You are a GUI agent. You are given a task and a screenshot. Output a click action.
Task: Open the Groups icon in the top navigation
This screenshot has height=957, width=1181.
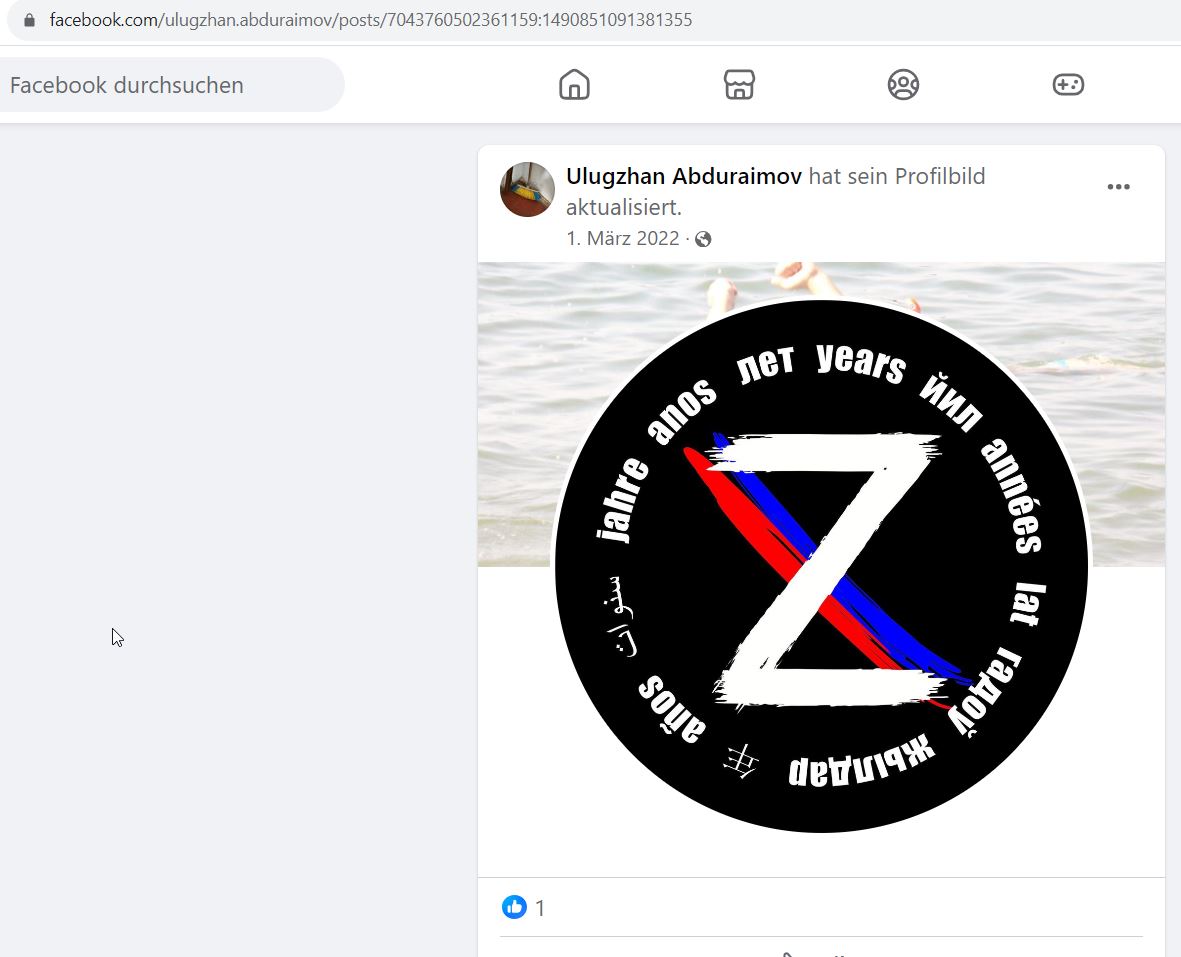click(x=903, y=84)
